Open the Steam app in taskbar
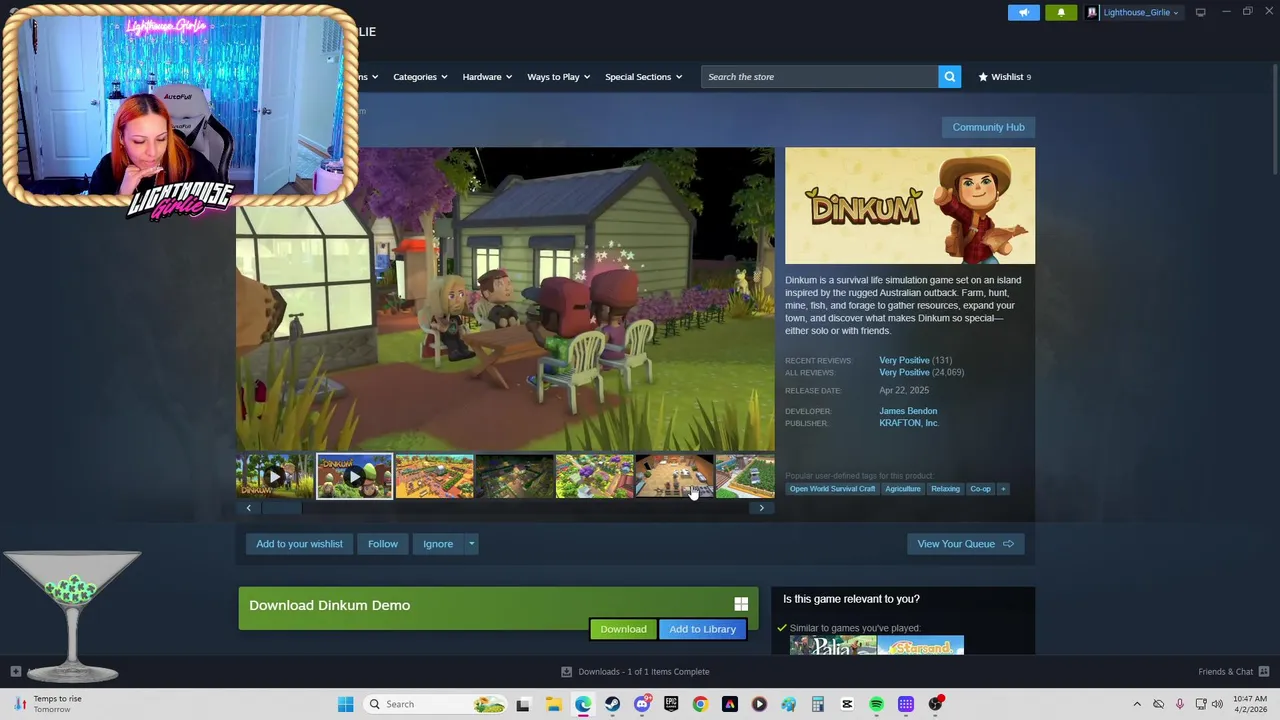This screenshot has height=720, width=1280. click(x=612, y=704)
